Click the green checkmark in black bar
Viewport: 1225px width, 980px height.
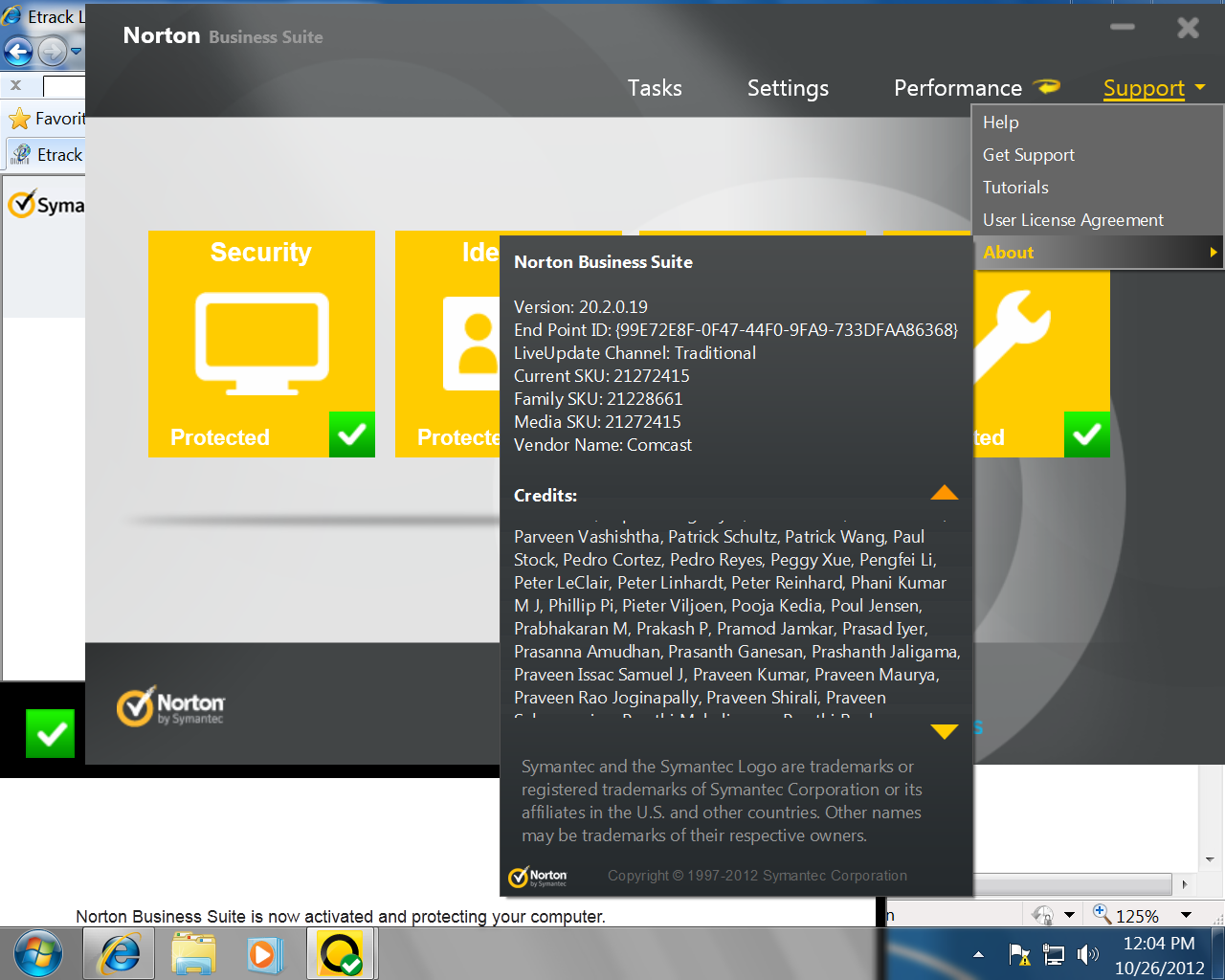50,733
